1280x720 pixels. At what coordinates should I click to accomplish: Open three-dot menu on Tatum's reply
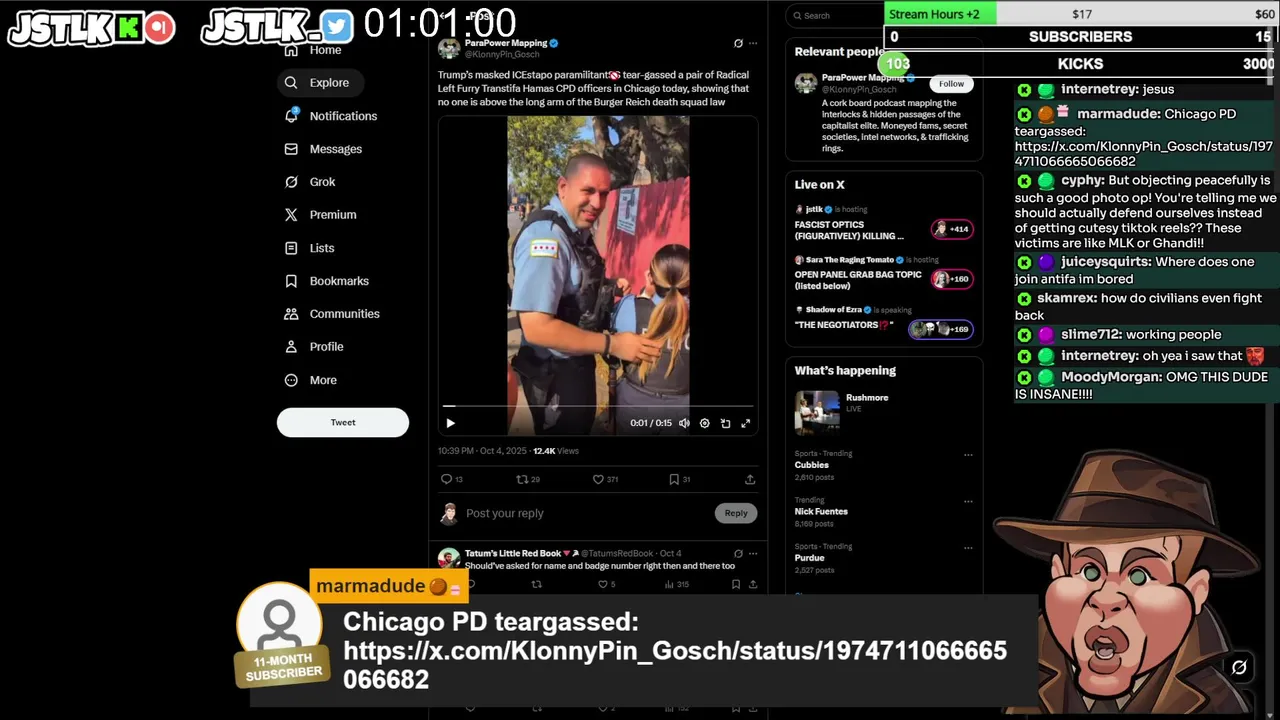[753, 553]
